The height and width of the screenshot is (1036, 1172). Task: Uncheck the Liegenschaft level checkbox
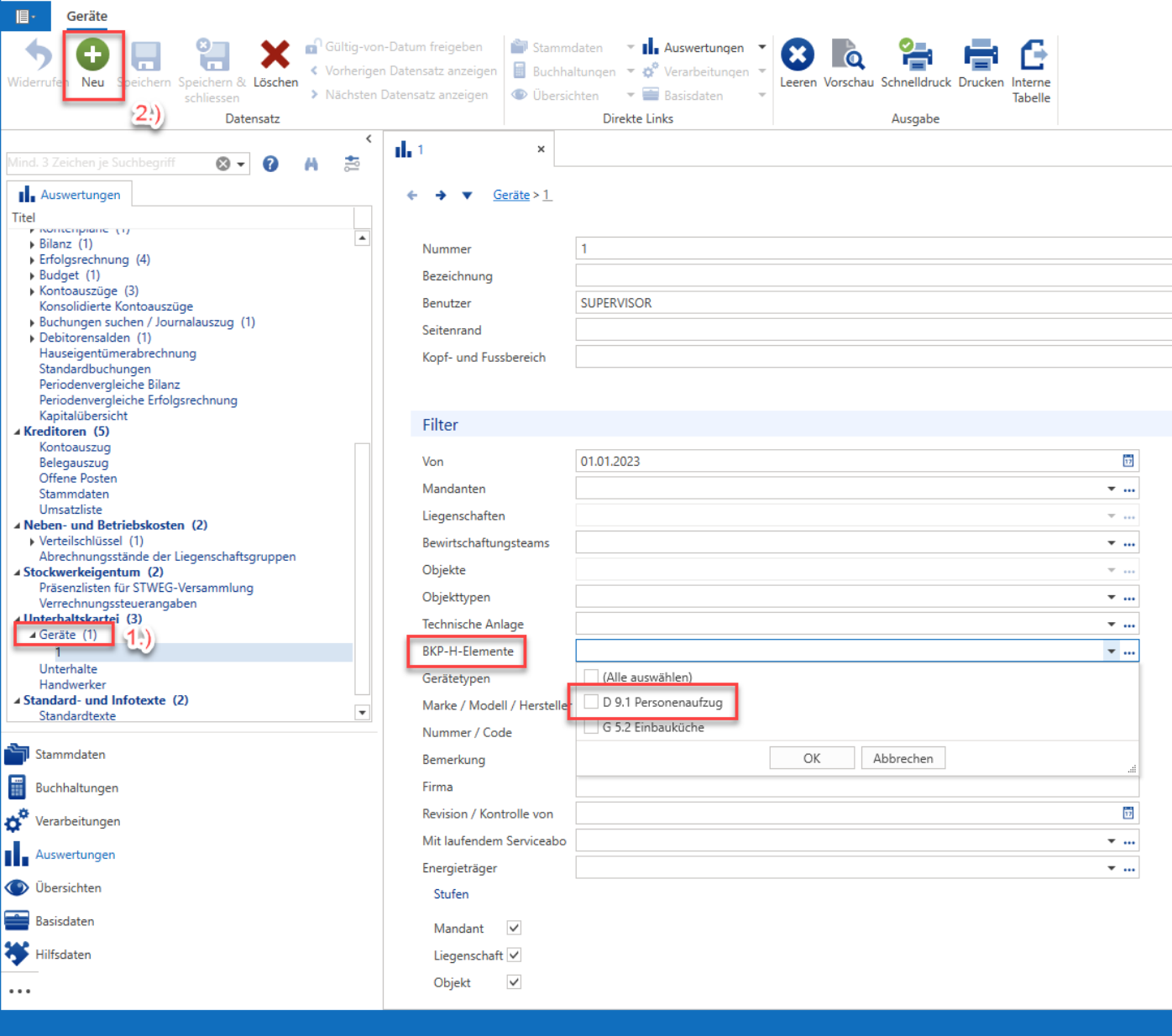514,955
